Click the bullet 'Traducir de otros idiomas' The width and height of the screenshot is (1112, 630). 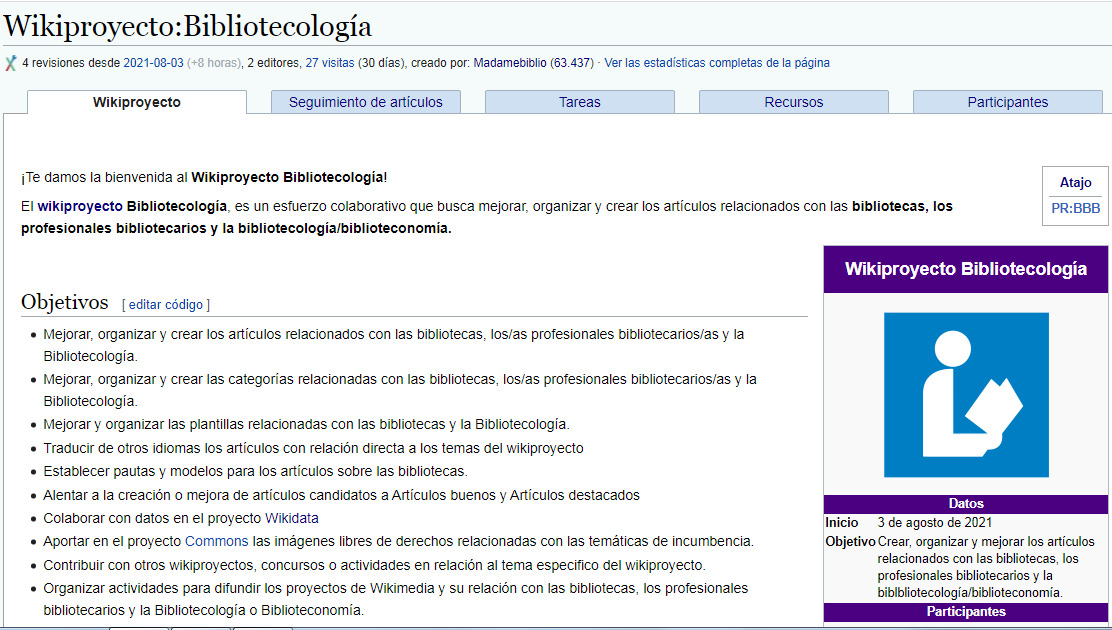(313, 448)
